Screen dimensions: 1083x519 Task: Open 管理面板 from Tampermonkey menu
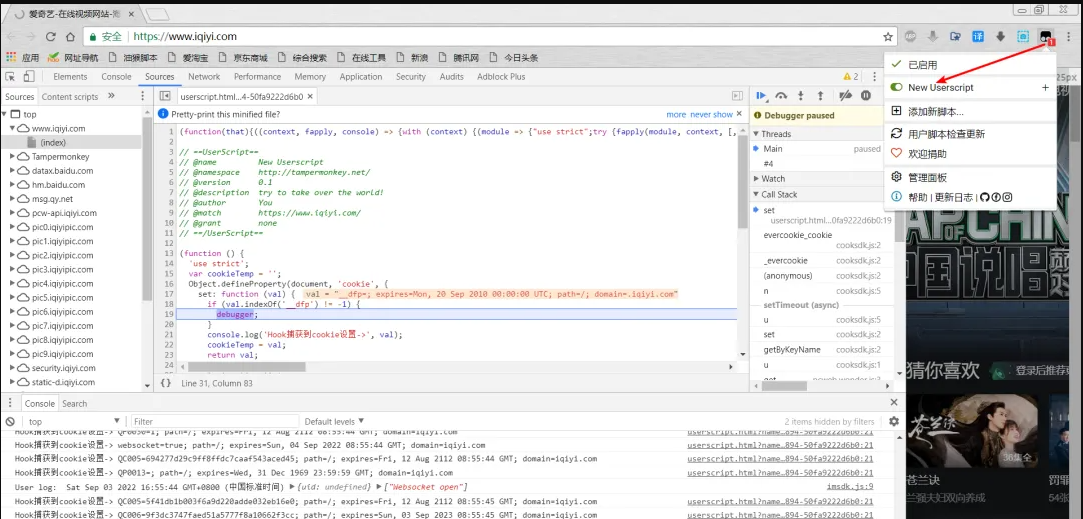tap(927, 177)
